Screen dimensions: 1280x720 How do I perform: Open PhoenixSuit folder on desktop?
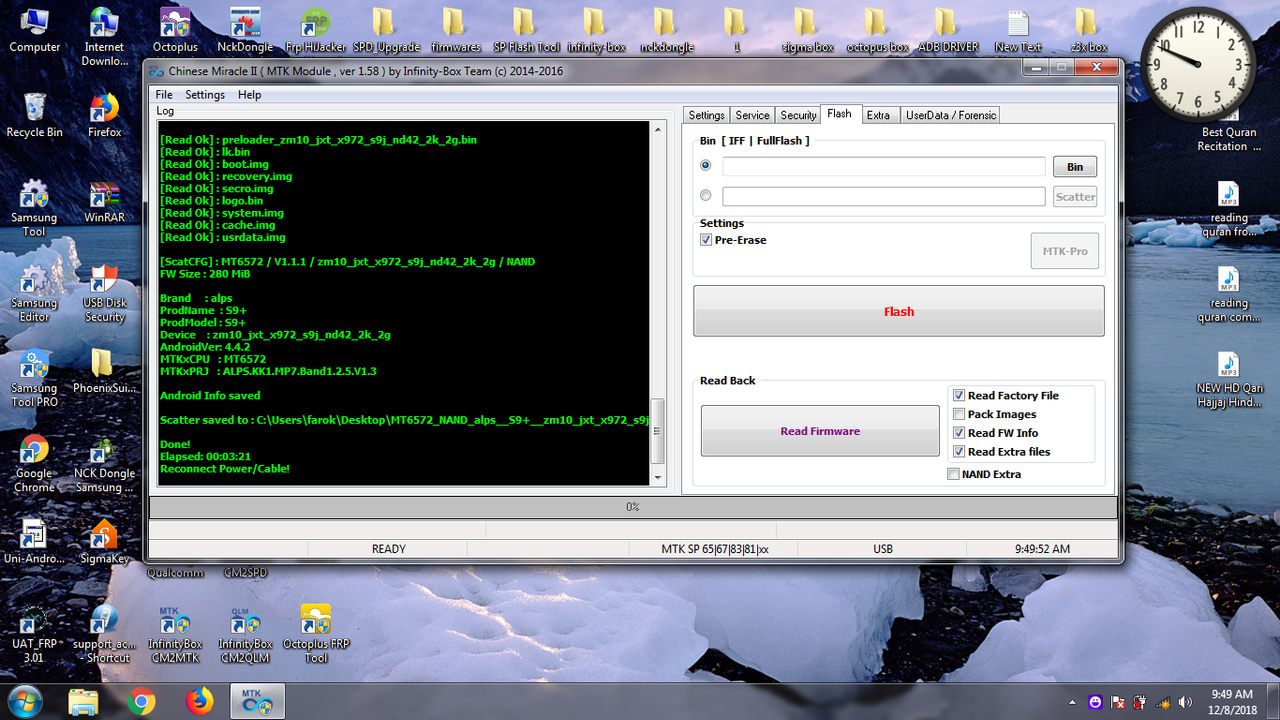(104, 370)
